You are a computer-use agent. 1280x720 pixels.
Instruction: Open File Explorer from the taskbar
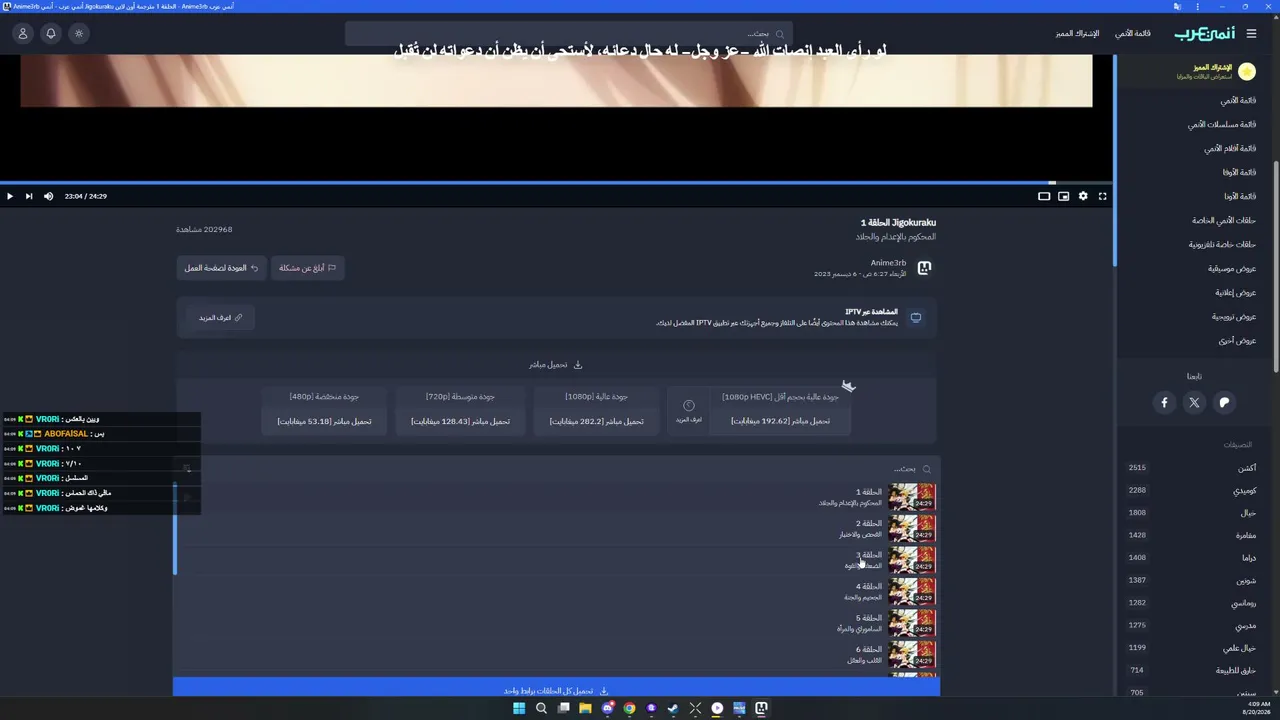(x=585, y=708)
